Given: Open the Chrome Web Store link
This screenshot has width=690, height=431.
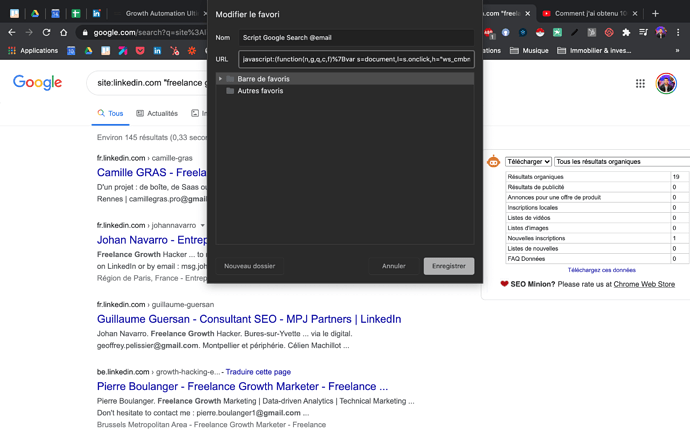Looking at the screenshot, I should click(644, 284).
